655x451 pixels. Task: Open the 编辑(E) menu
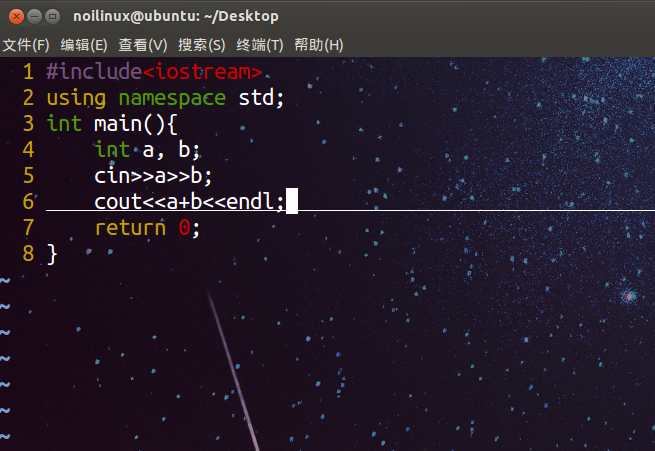click(x=84, y=45)
